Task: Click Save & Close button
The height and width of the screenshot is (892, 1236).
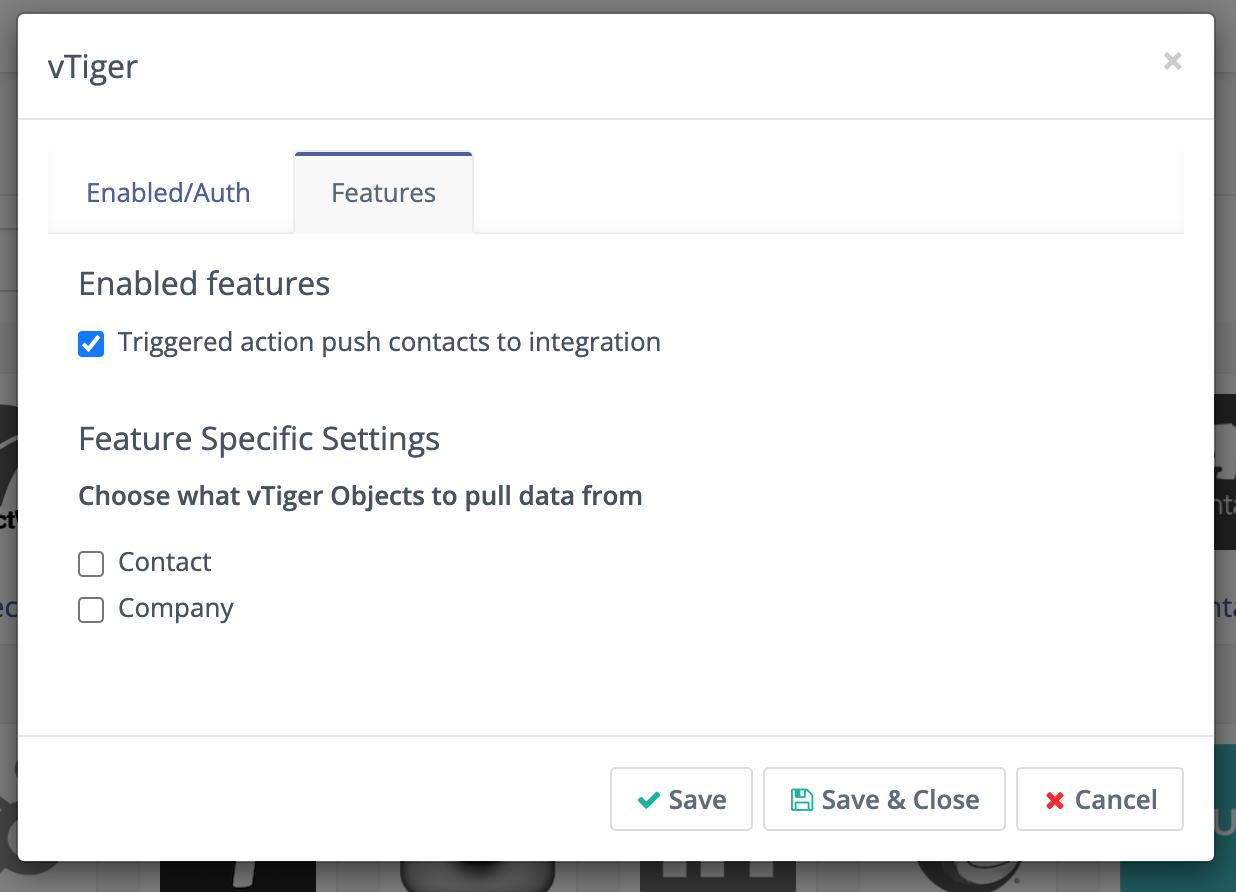Action: pos(884,800)
